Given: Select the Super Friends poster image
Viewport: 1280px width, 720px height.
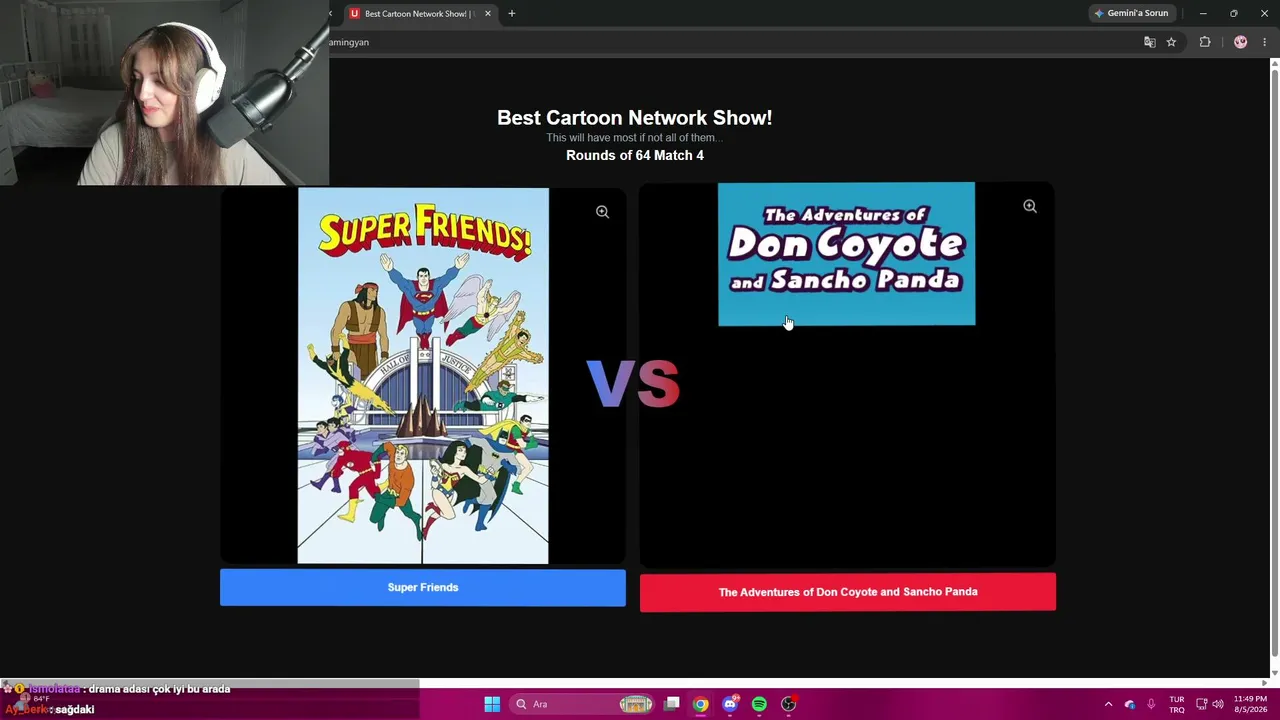Looking at the screenshot, I should 423,376.
